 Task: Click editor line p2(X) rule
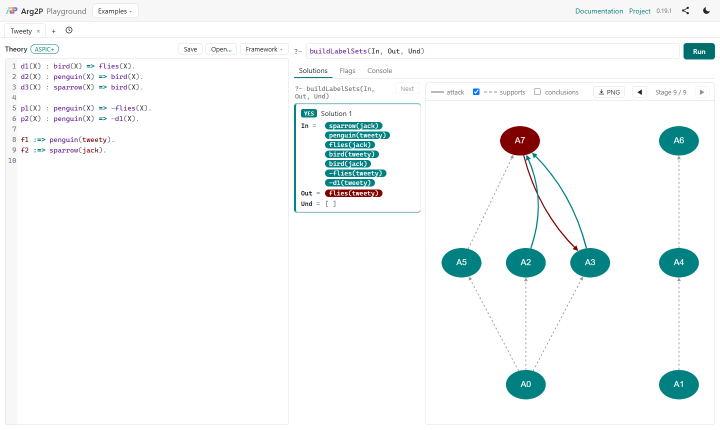(79, 119)
